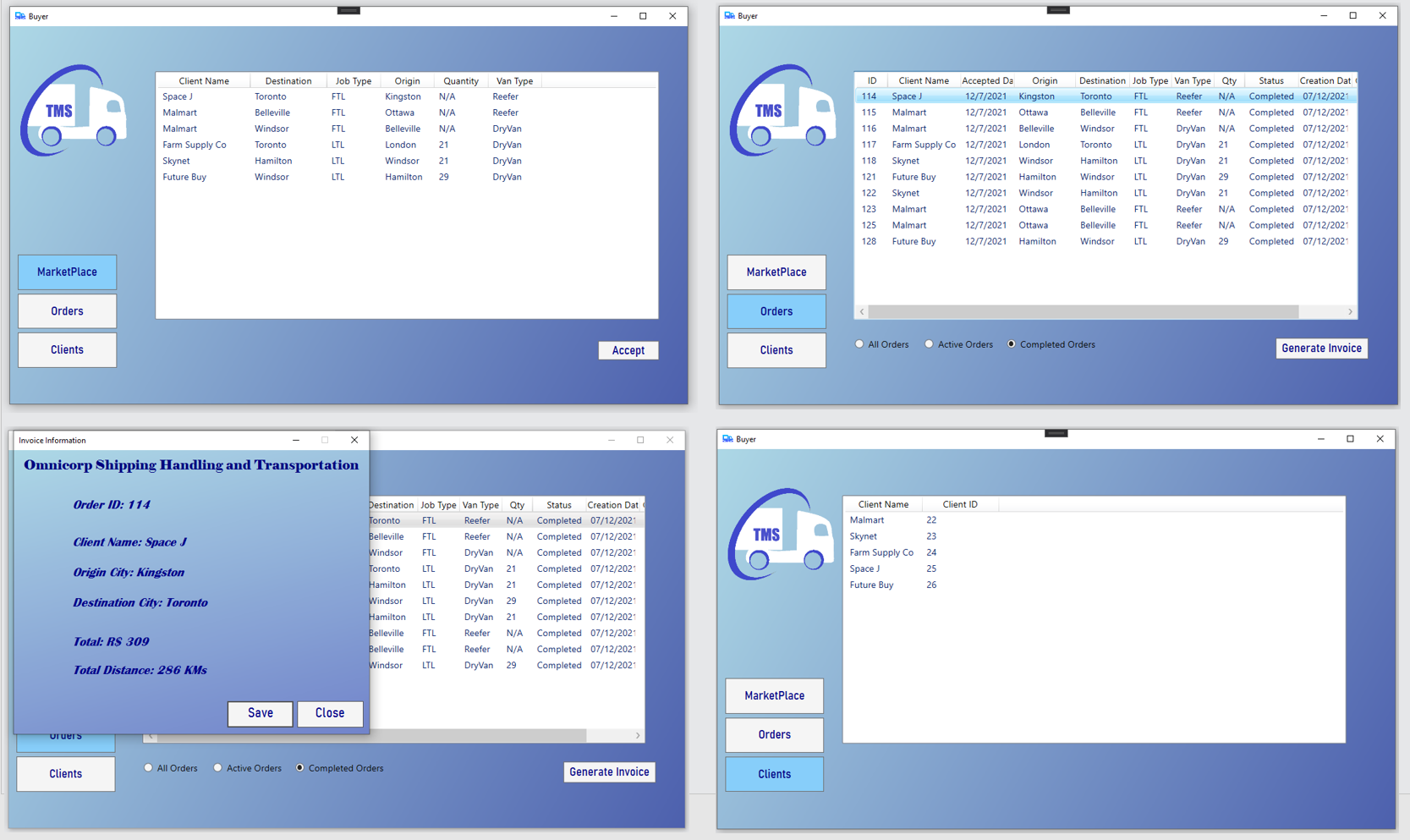Open Orders tab in top-left window
Screen dimensions: 1410x840
(x=68, y=311)
